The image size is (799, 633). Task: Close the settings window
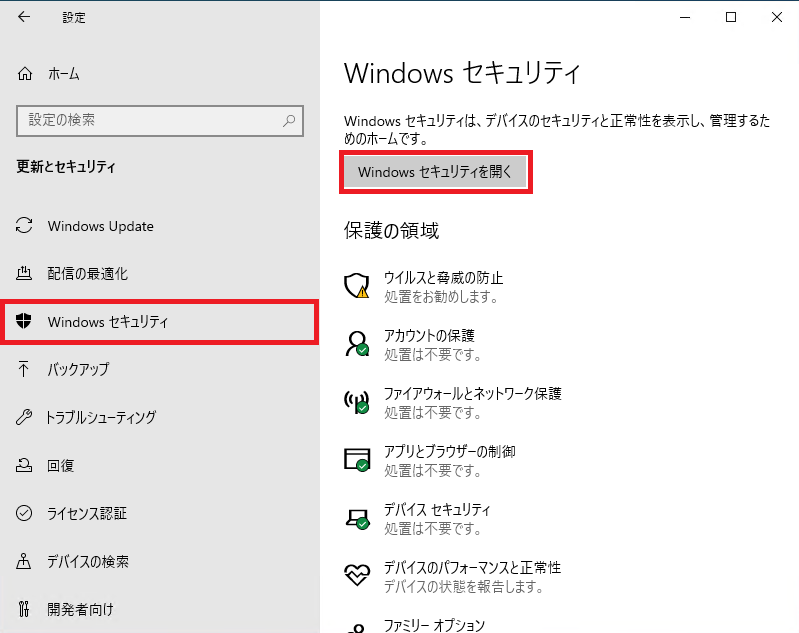pyautogui.click(x=777, y=17)
